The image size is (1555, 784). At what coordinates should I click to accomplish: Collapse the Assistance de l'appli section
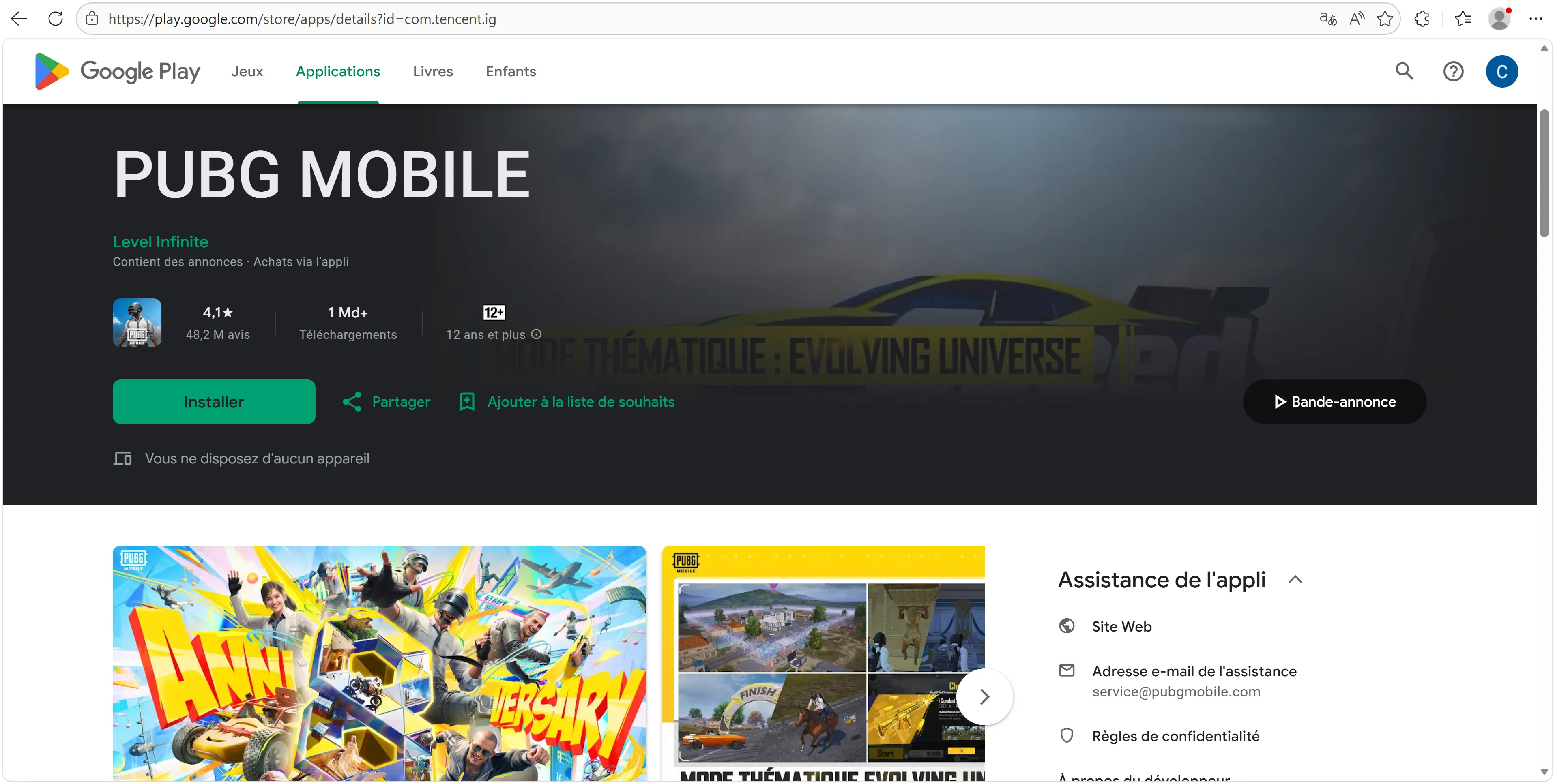[x=1295, y=579]
